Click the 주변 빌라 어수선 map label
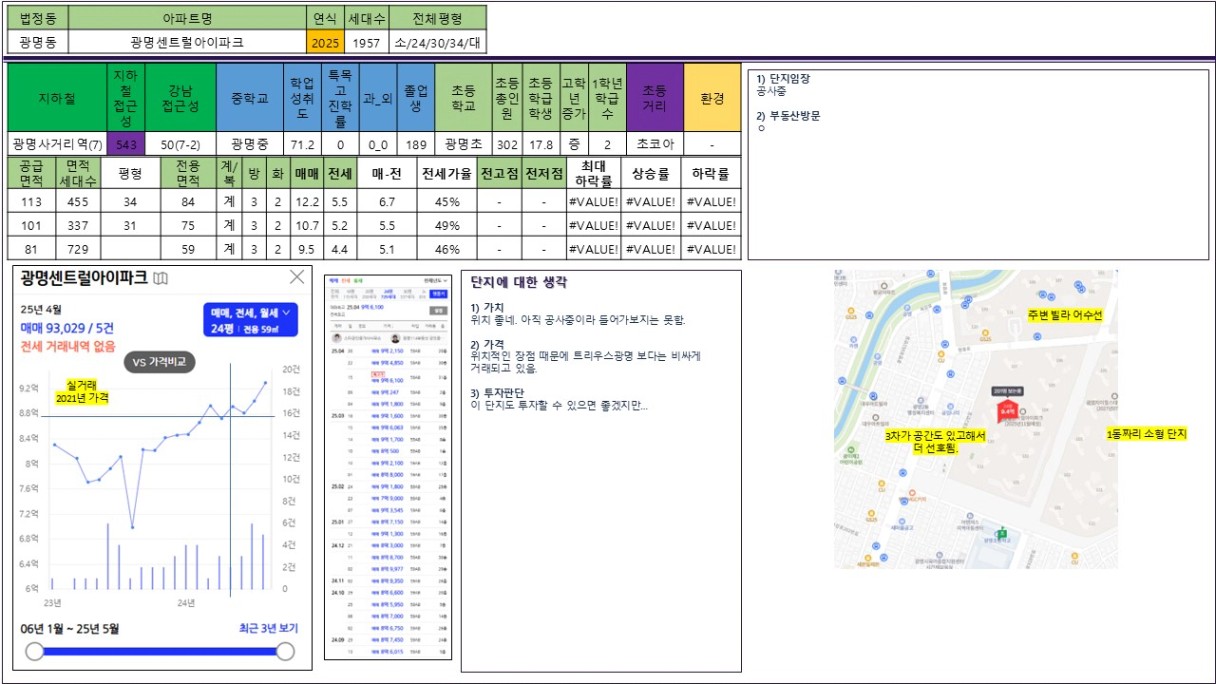The image size is (1216, 684). pyautogui.click(x=1064, y=315)
